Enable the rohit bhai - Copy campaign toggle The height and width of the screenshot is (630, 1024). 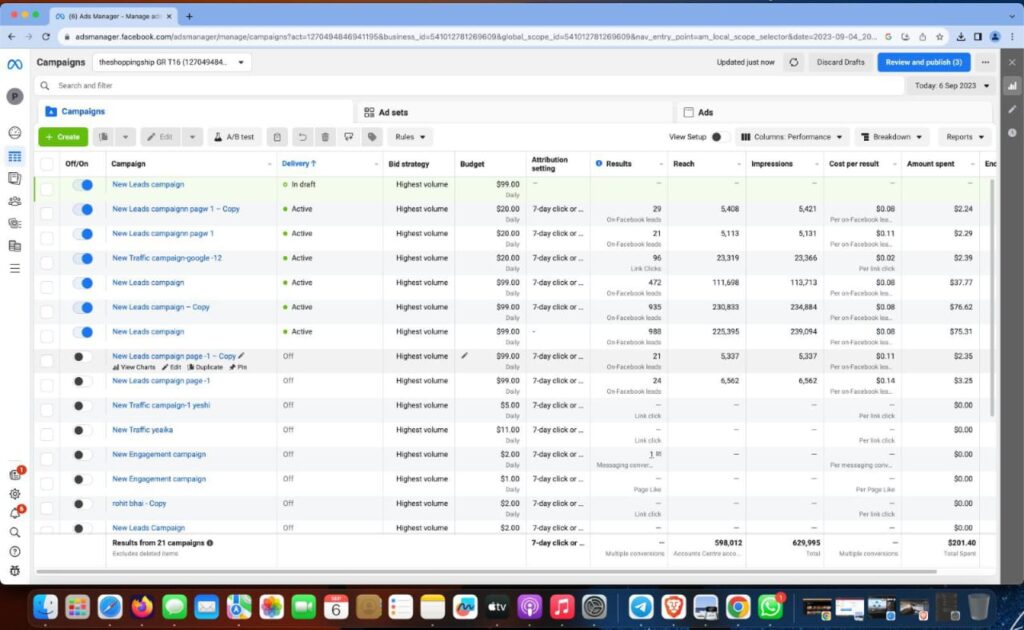pyautogui.click(x=82, y=503)
